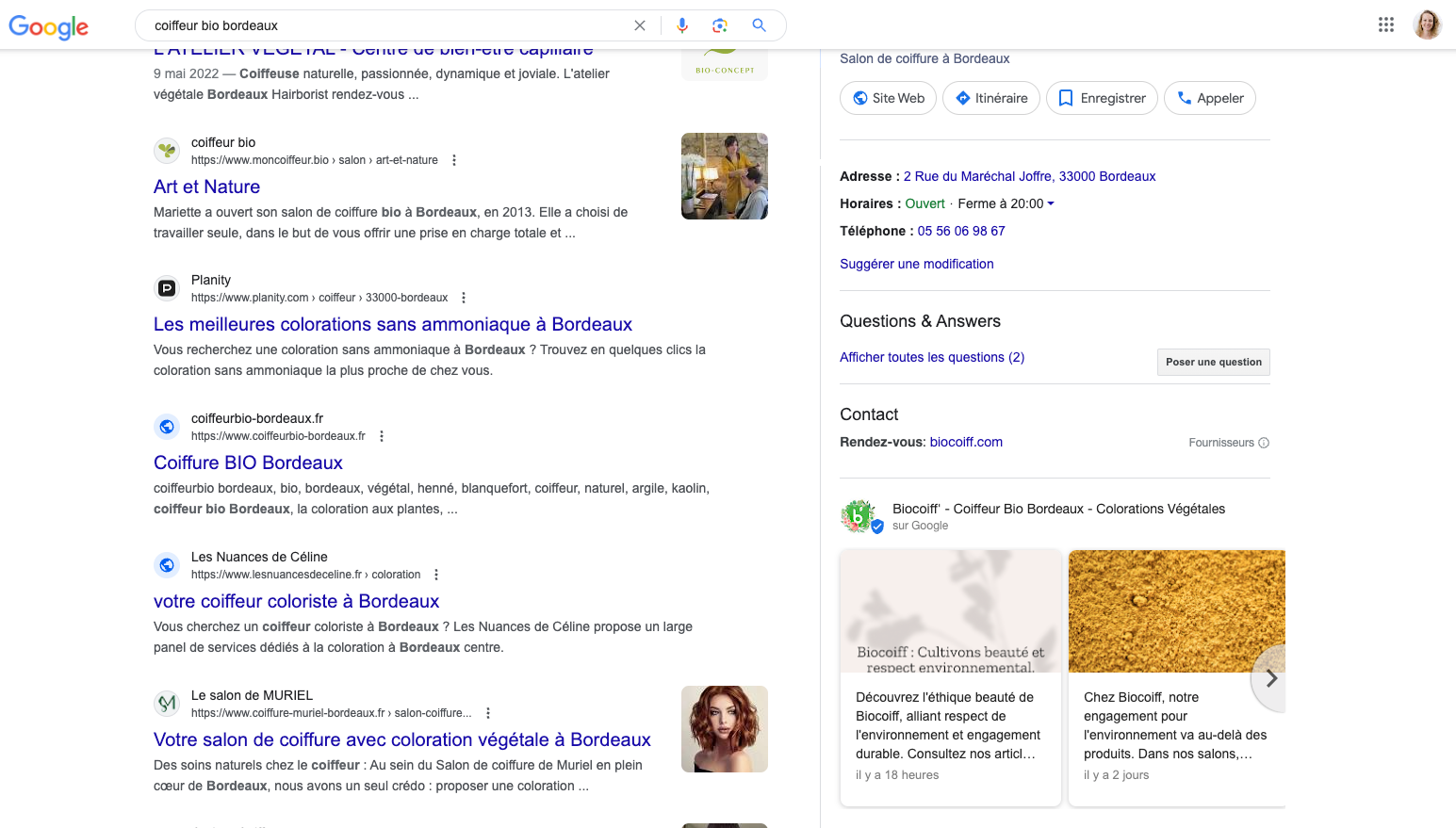
Task: Open the Biocoiff post from 18 hours ago
Action: tap(950, 677)
